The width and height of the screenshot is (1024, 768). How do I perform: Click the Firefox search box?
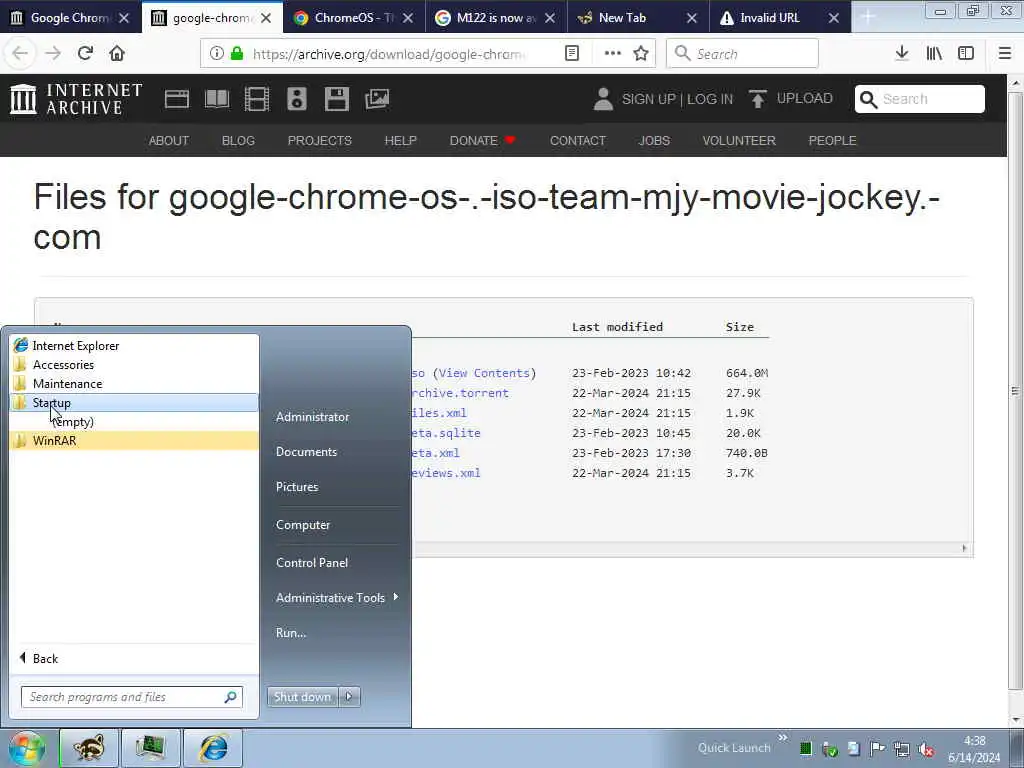tap(742, 54)
